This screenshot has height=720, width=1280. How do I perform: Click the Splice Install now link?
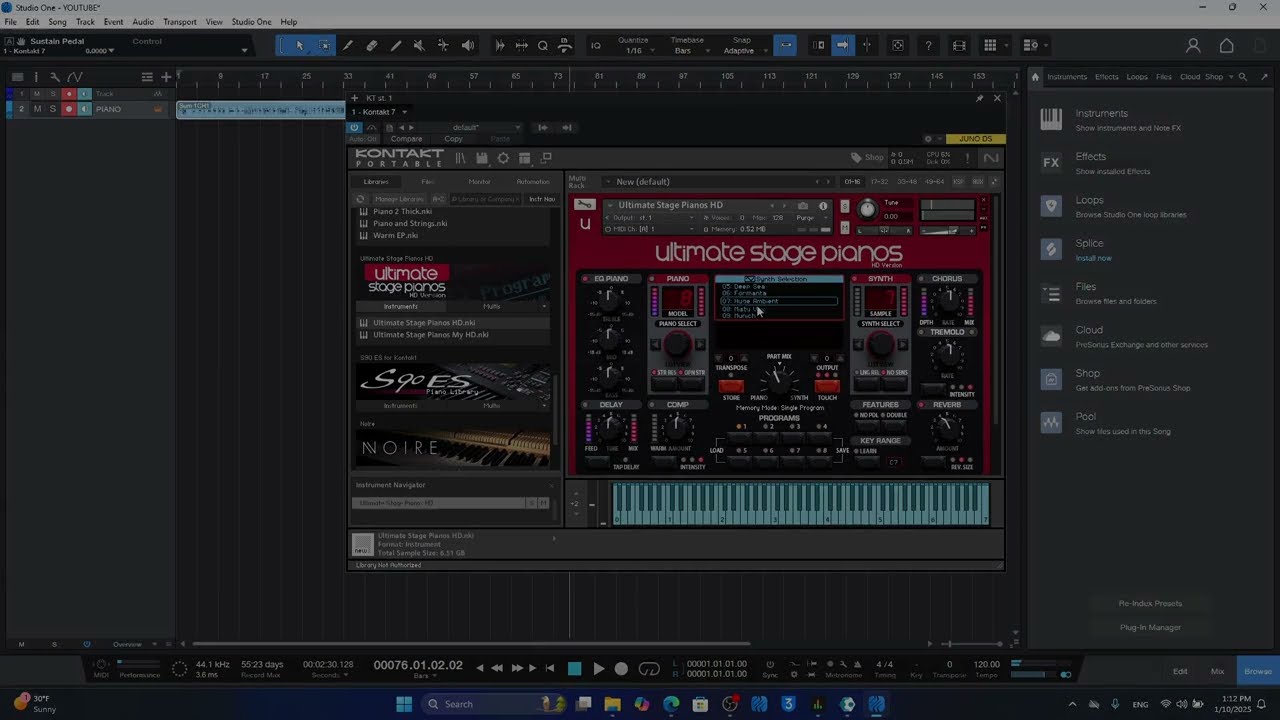[1093, 258]
